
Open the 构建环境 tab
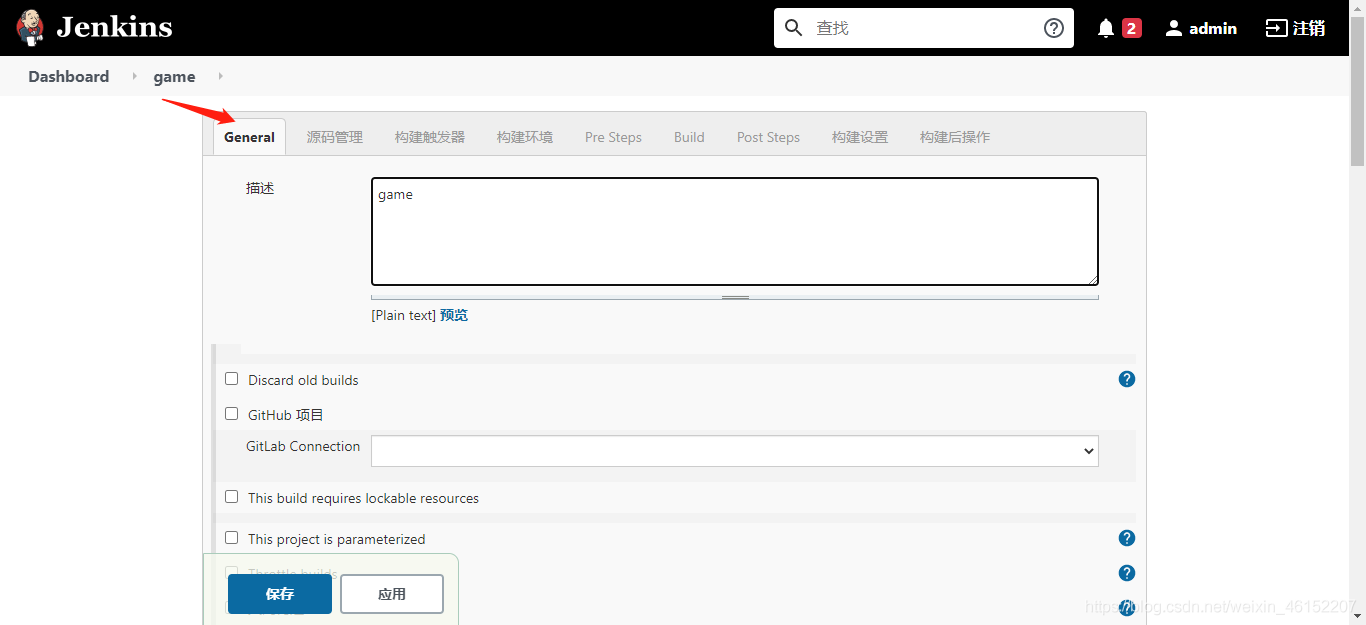(x=525, y=137)
